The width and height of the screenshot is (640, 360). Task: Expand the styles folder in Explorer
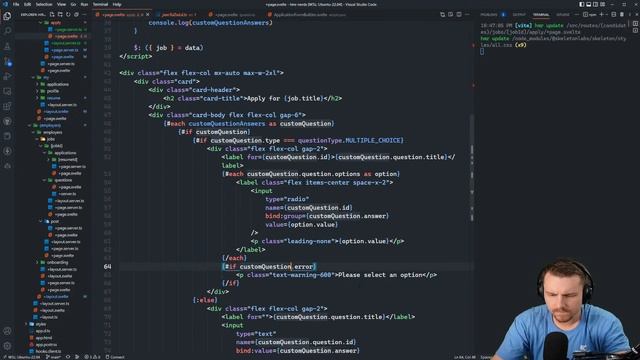pyautogui.click(x=40, y=324)
